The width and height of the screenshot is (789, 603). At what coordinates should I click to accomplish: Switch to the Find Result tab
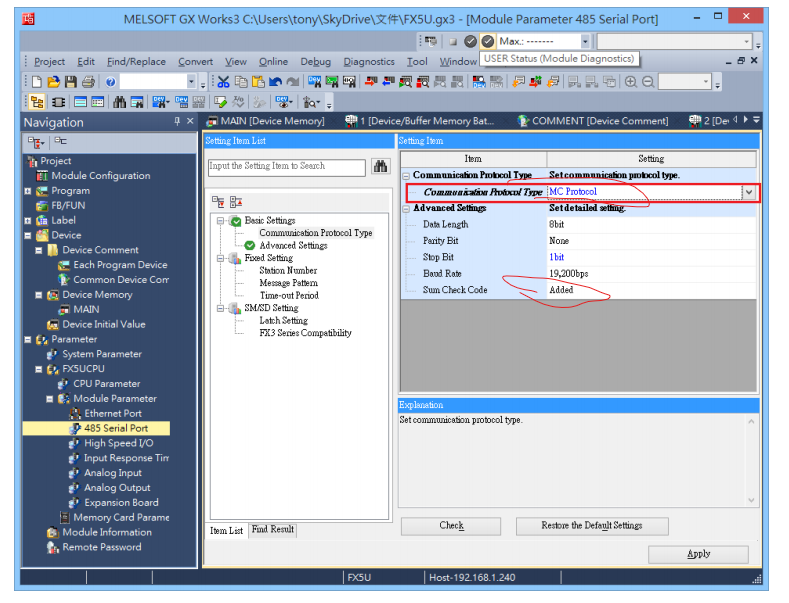(x=272, y=530)
